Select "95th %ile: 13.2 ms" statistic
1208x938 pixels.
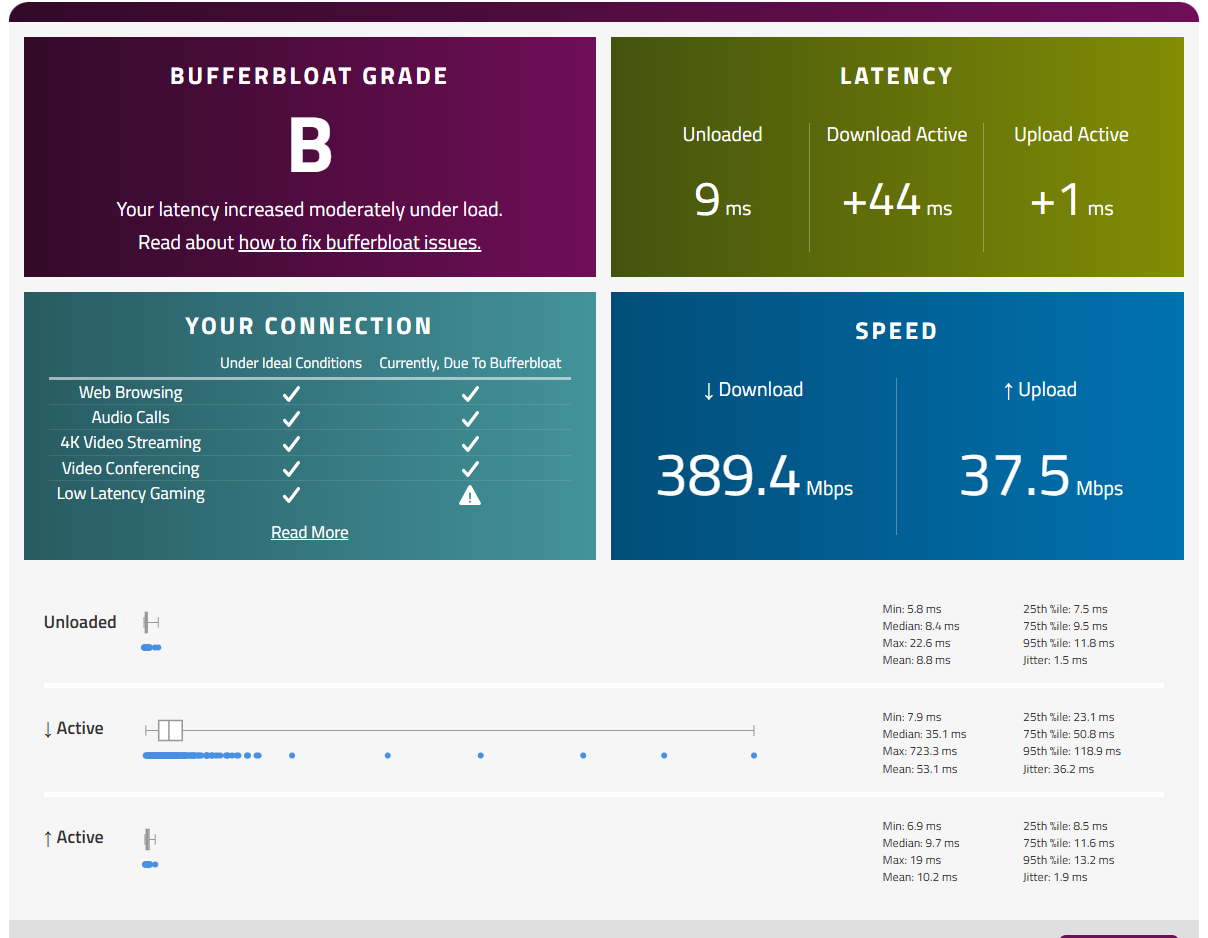coord(1069,860)
